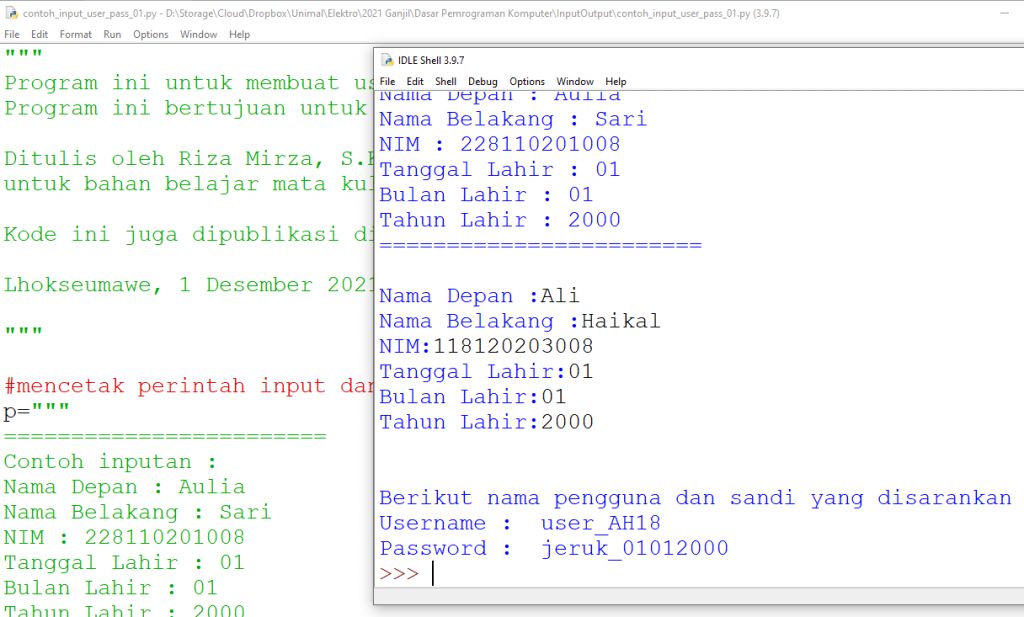Click the Password jeruk_01012000 output line

(553, 548)
